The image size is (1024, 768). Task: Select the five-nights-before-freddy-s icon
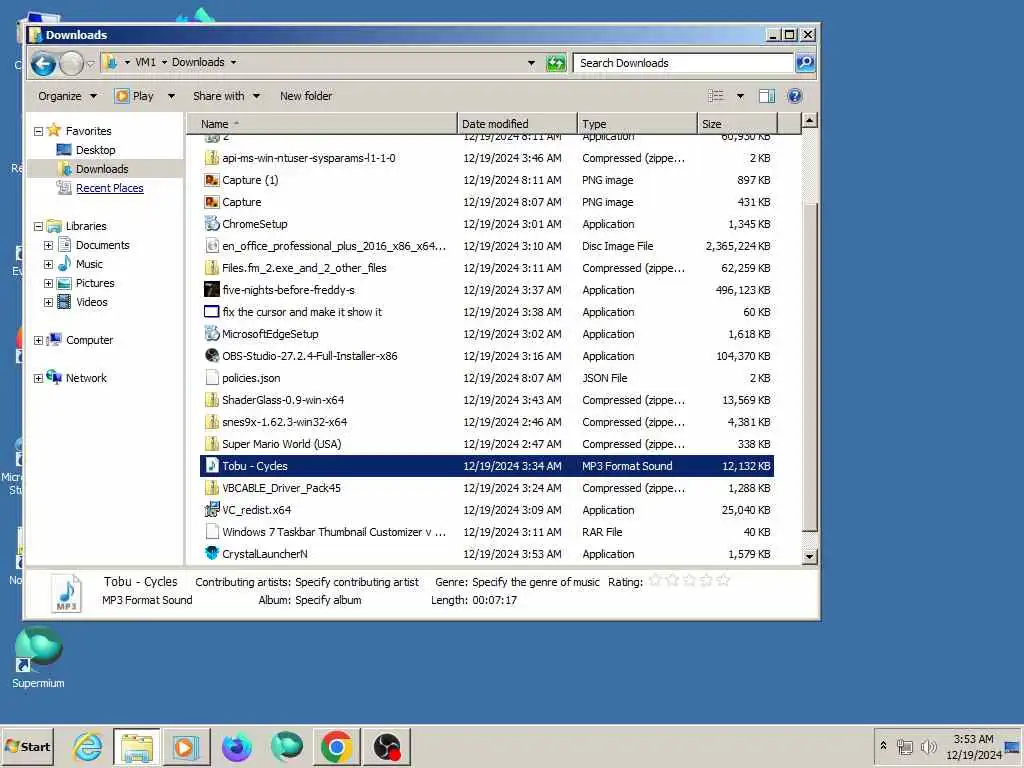pyautogui.click(x=212, y=290)
